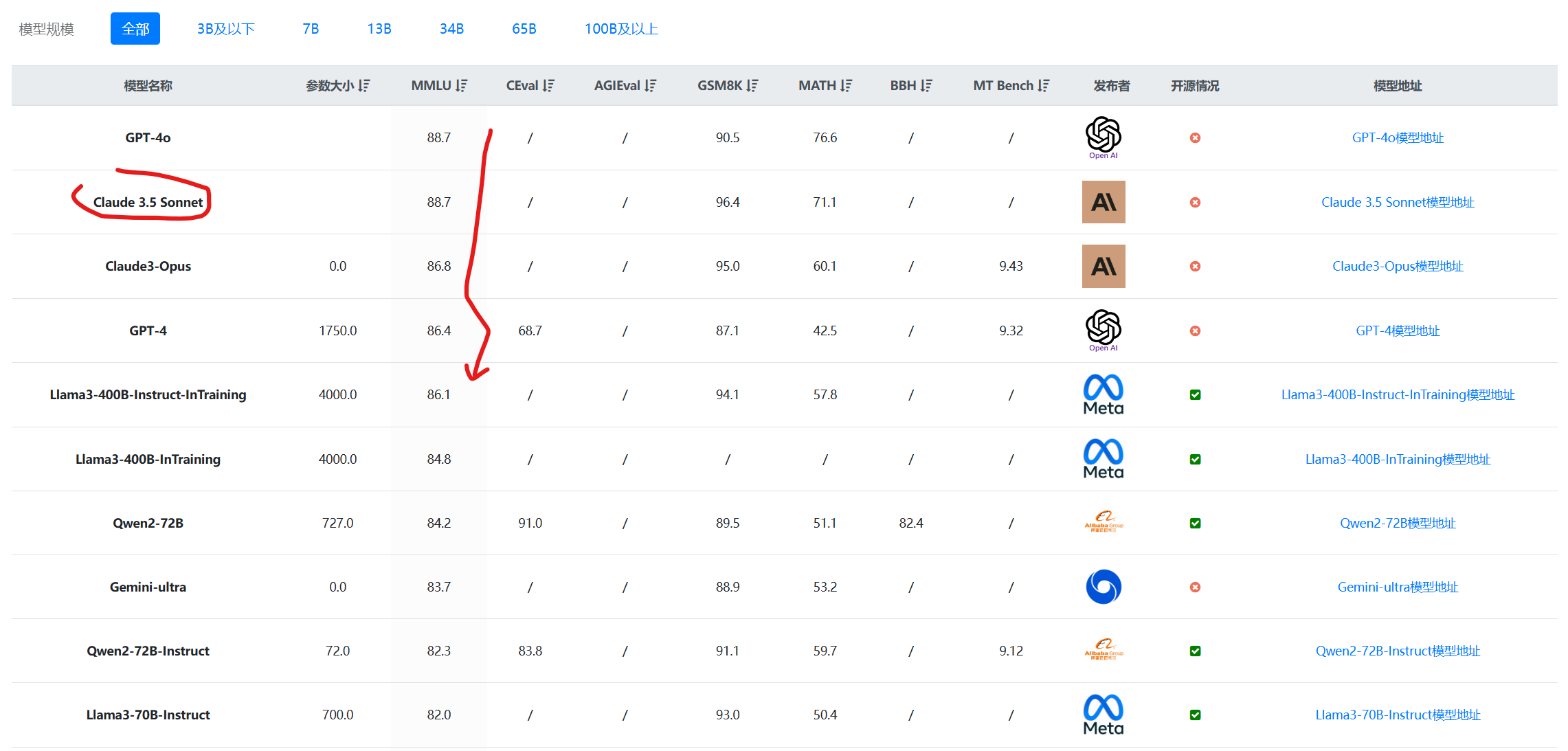Click the Llama3-70B-Instruct model name
Viewport: 1568px width, 751px height.
(x=148, y=715)
